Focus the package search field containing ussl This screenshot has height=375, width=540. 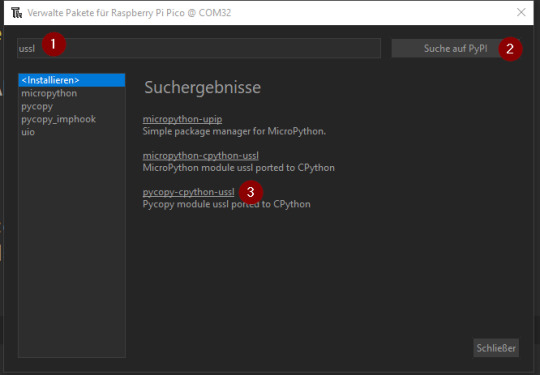click(199, 48)
